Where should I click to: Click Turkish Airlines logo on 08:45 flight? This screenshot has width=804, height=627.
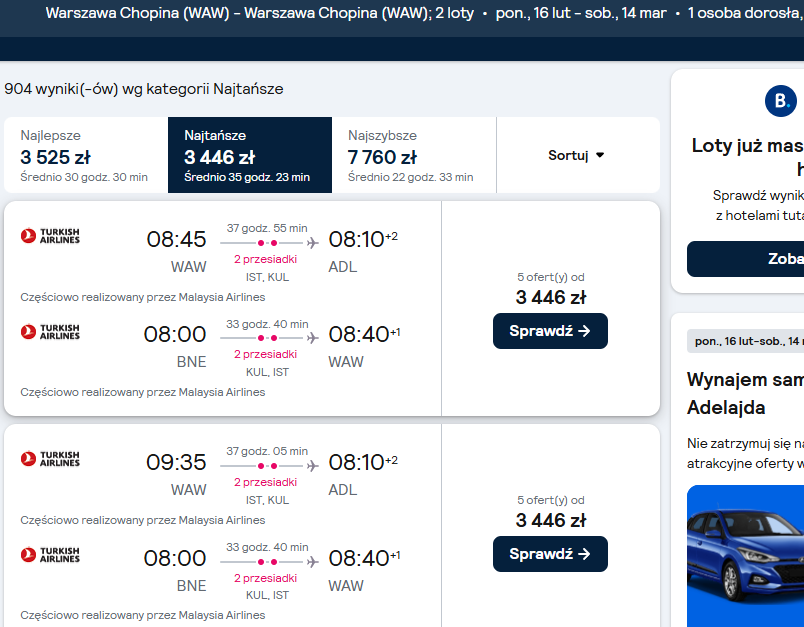point(50,236)
